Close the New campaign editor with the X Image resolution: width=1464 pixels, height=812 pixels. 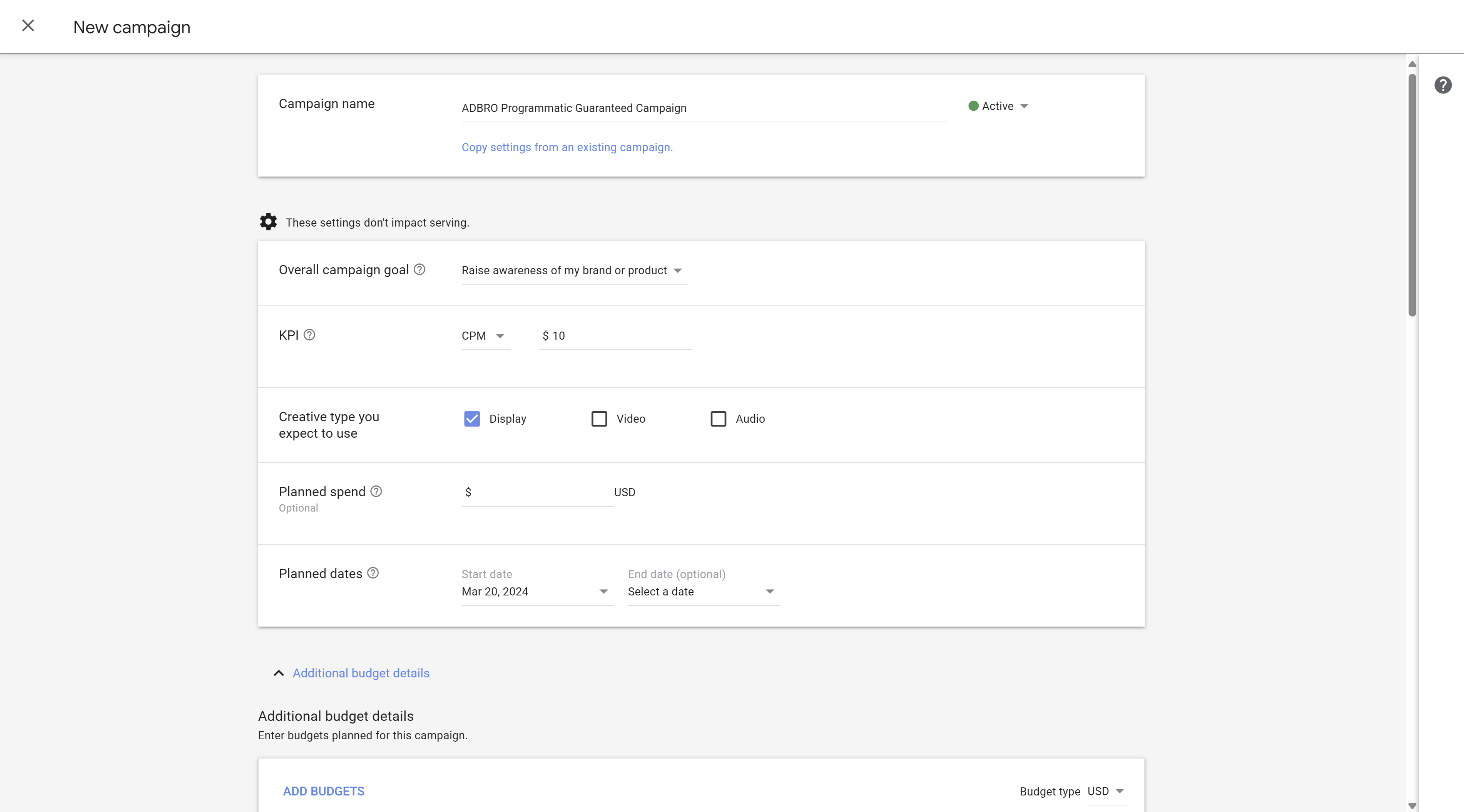click(x=28, y=25)
